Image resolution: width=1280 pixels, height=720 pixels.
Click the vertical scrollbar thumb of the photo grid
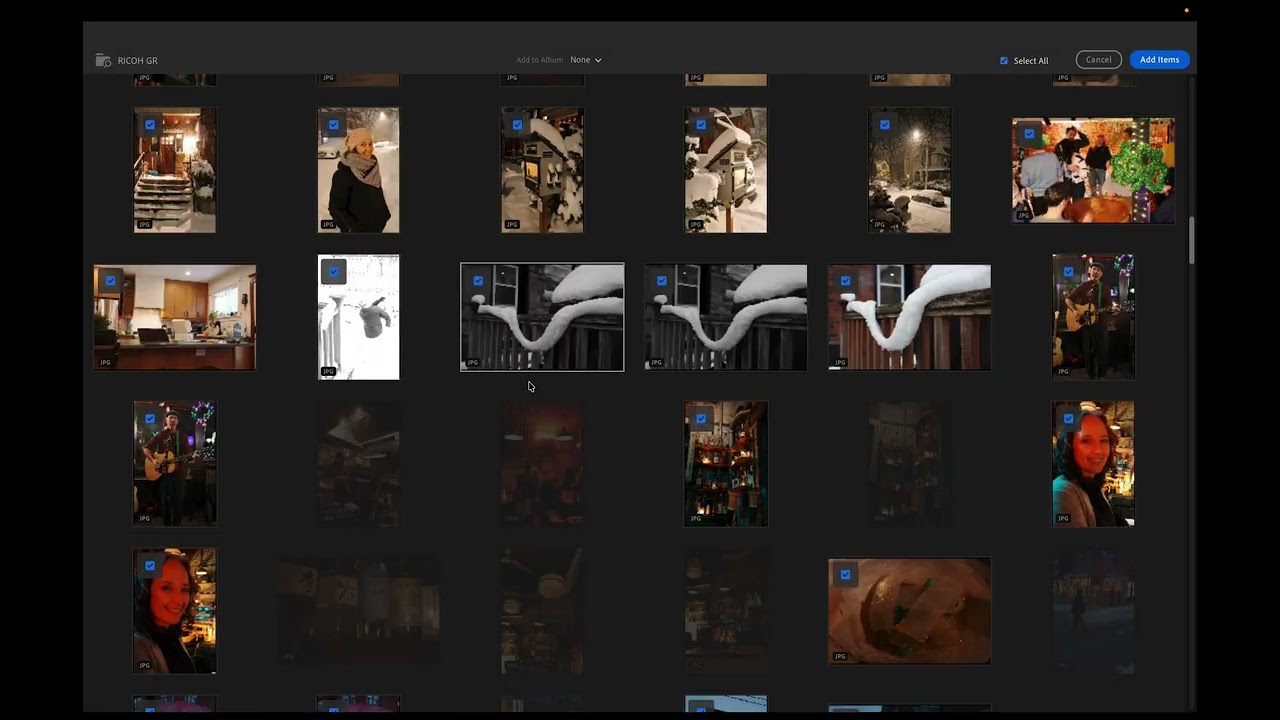(1190, 239)
